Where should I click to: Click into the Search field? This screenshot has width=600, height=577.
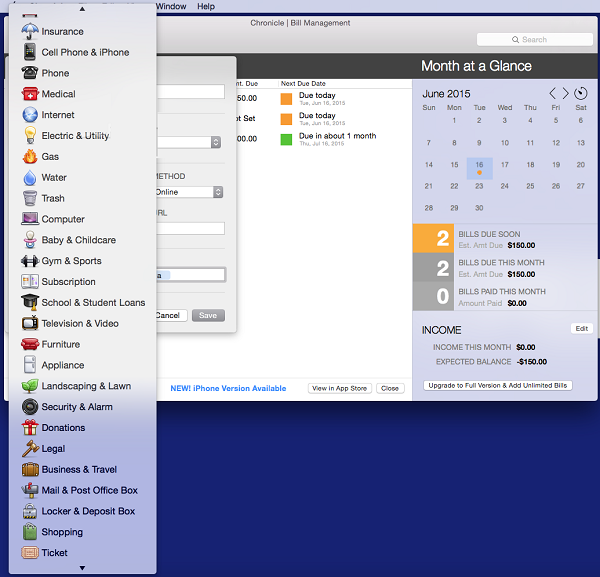[x=535, y=39]
